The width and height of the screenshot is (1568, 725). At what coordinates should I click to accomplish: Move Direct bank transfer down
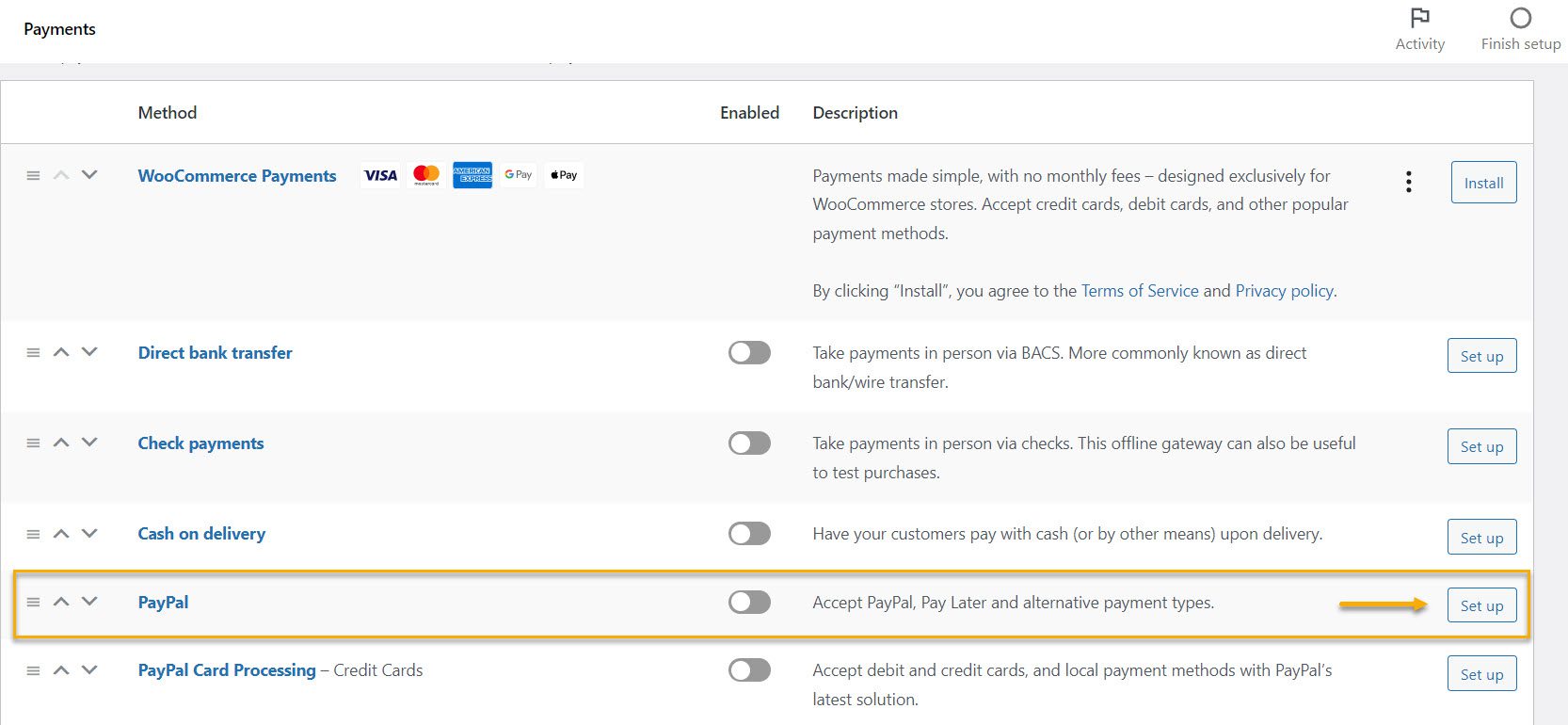89,352
